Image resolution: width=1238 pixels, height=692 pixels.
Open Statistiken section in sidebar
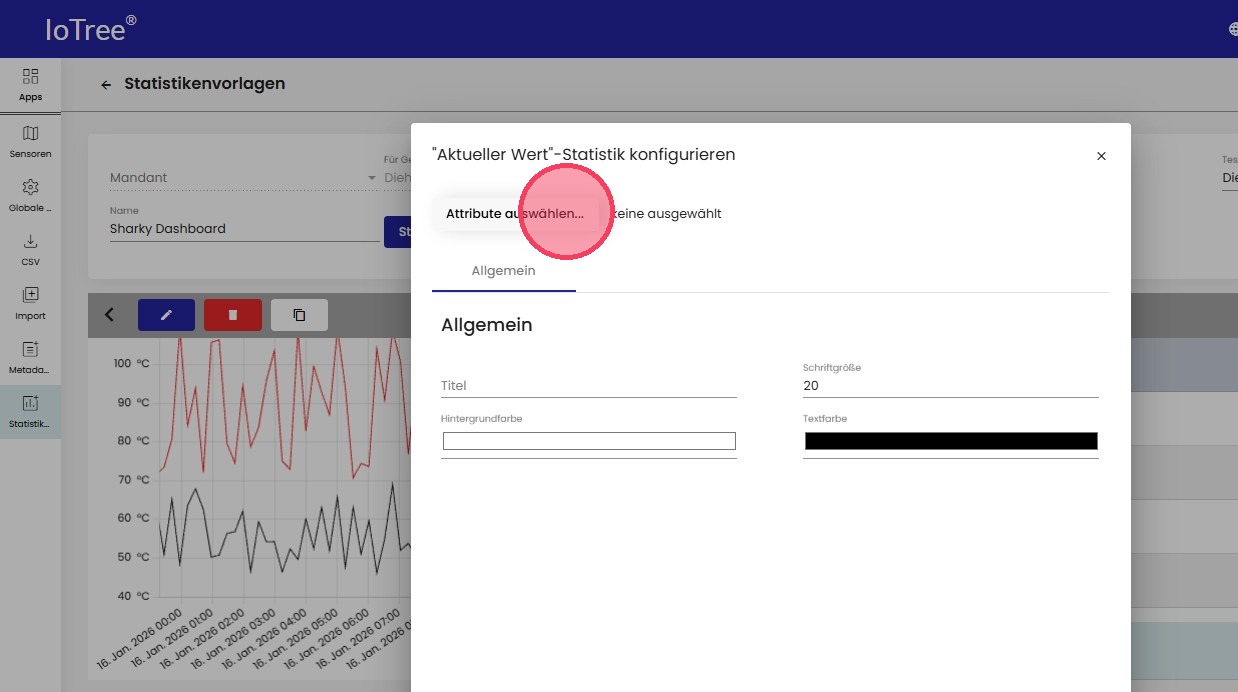pos(30,411)
